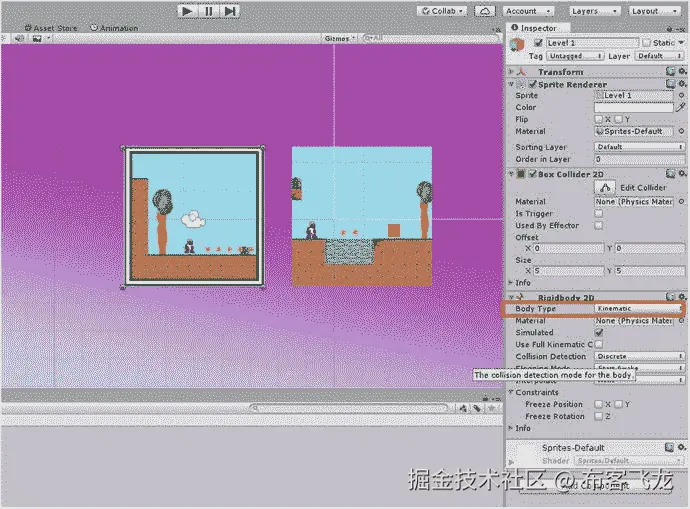The height and width of the screenshot is (509, 690).
Task: Open the scene effects image icon
Action: click(x=37, y=38)
